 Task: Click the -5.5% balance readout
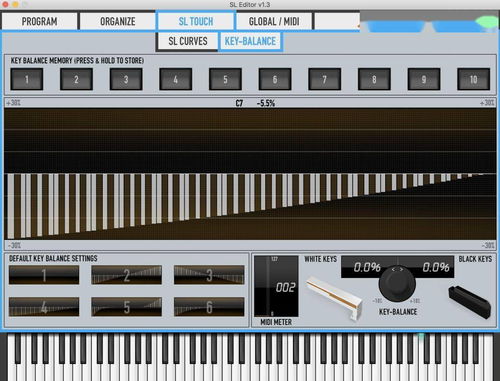pyautogui.click(x=266, y=103)
